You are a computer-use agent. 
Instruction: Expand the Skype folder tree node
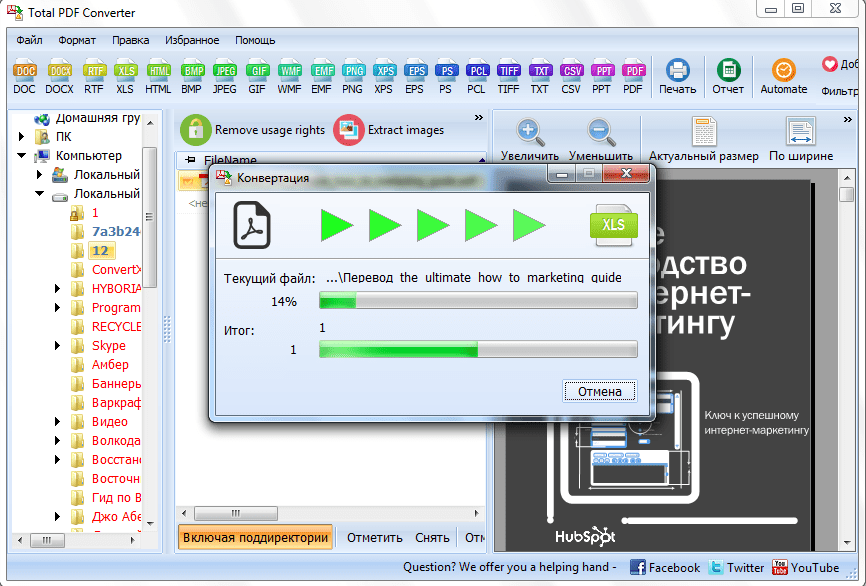click(x=58, y=346)
